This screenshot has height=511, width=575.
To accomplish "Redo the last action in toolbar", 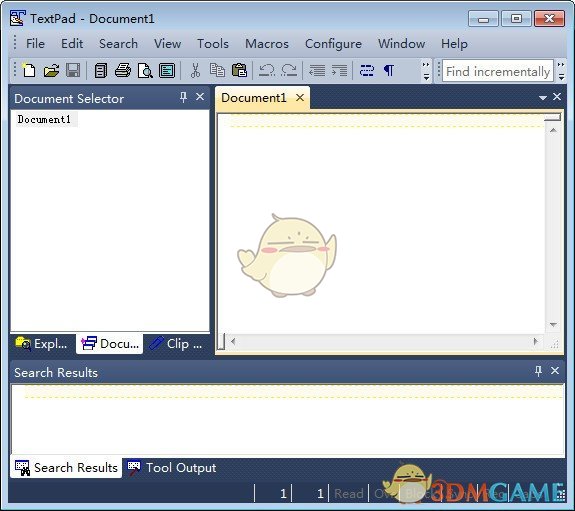I will click(289, 70).
